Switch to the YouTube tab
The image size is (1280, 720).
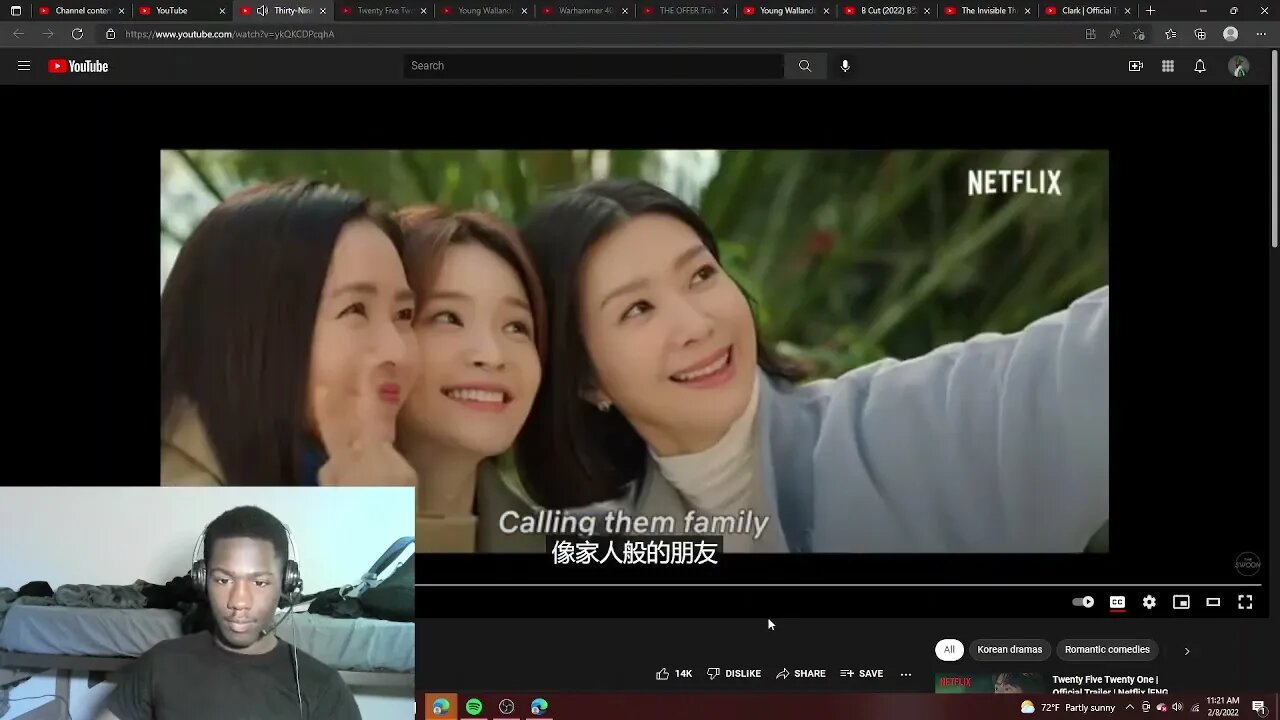point(182,10)
